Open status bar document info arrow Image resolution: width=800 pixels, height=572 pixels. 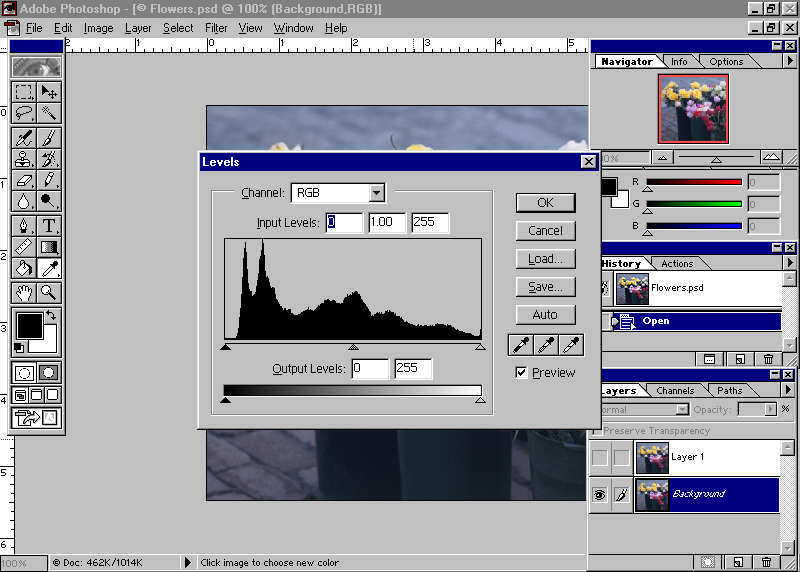(188, 562)
